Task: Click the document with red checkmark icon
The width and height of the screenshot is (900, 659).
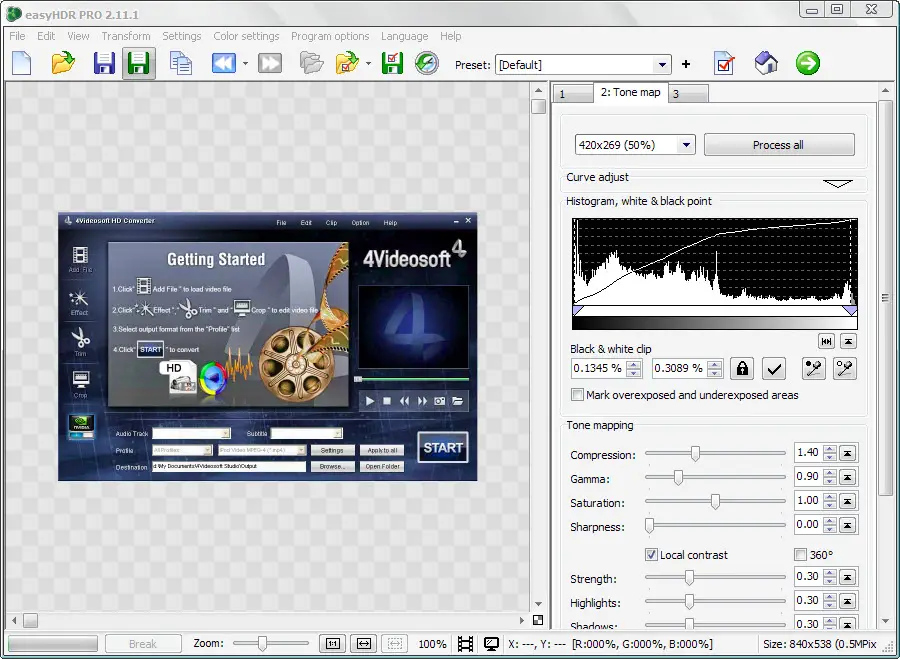Action: pyautogui.click(x=724, y=63)
